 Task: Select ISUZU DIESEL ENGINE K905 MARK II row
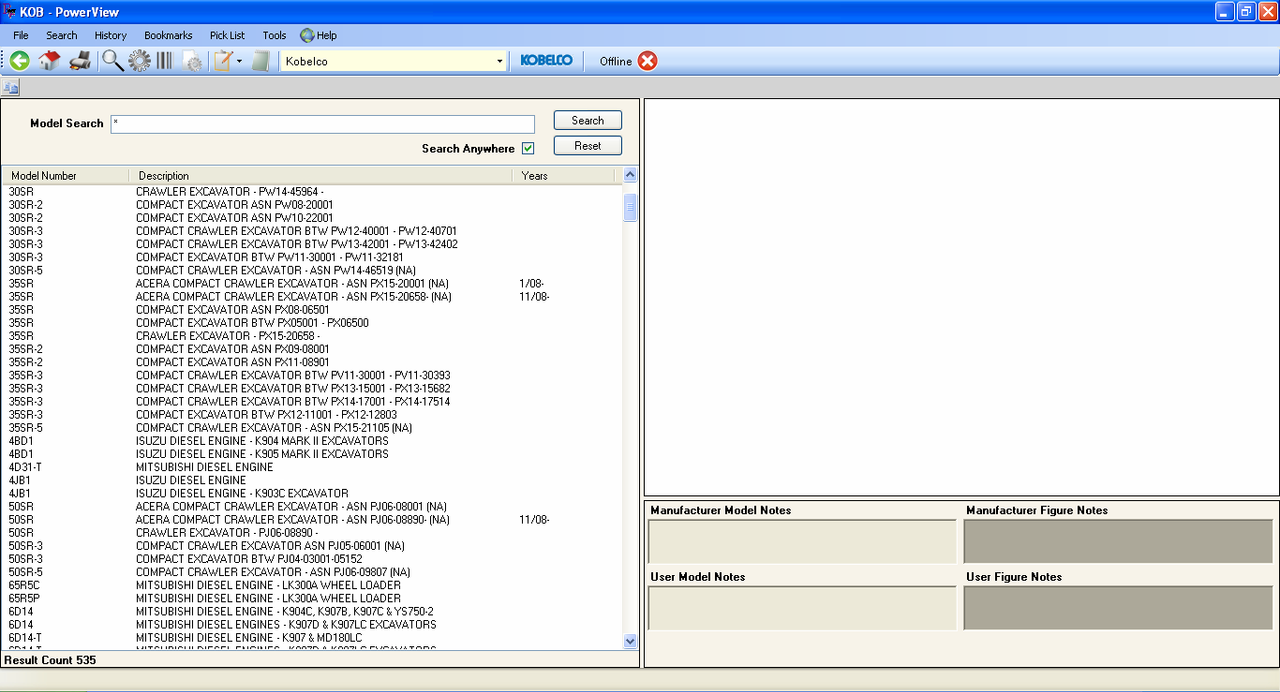(x=312, y=453)
